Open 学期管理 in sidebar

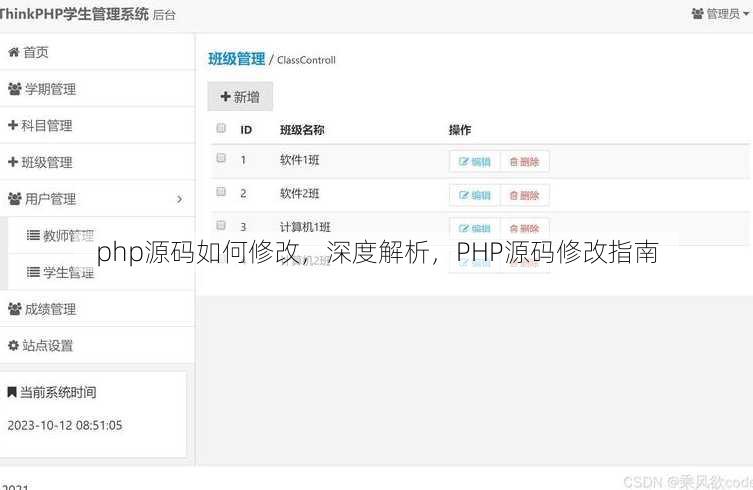(97, 89)
